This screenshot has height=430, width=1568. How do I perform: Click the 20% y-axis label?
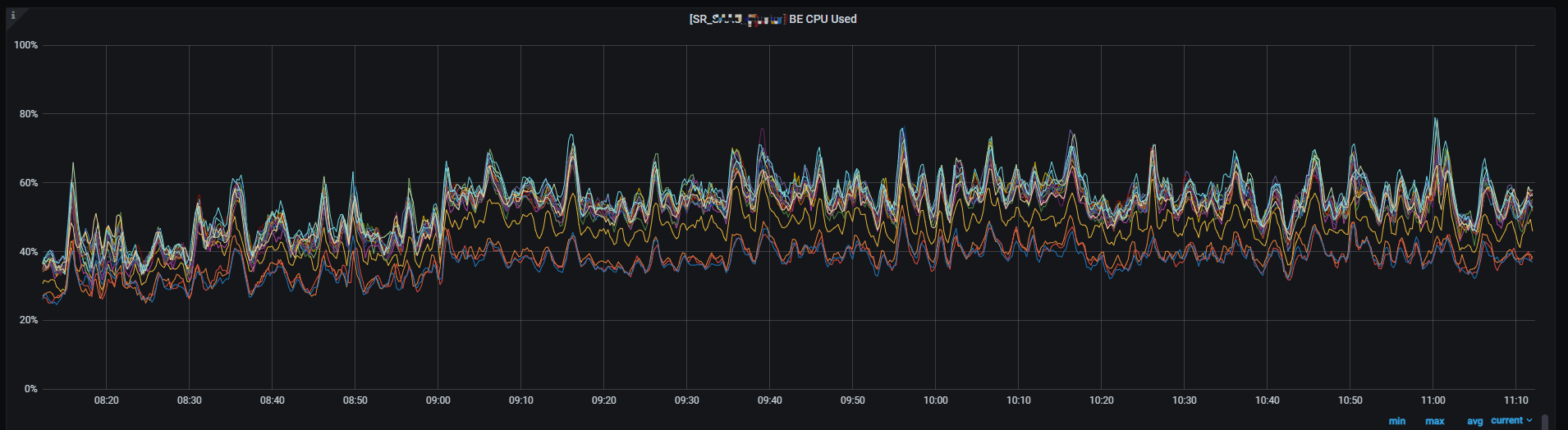click(29, 320)
